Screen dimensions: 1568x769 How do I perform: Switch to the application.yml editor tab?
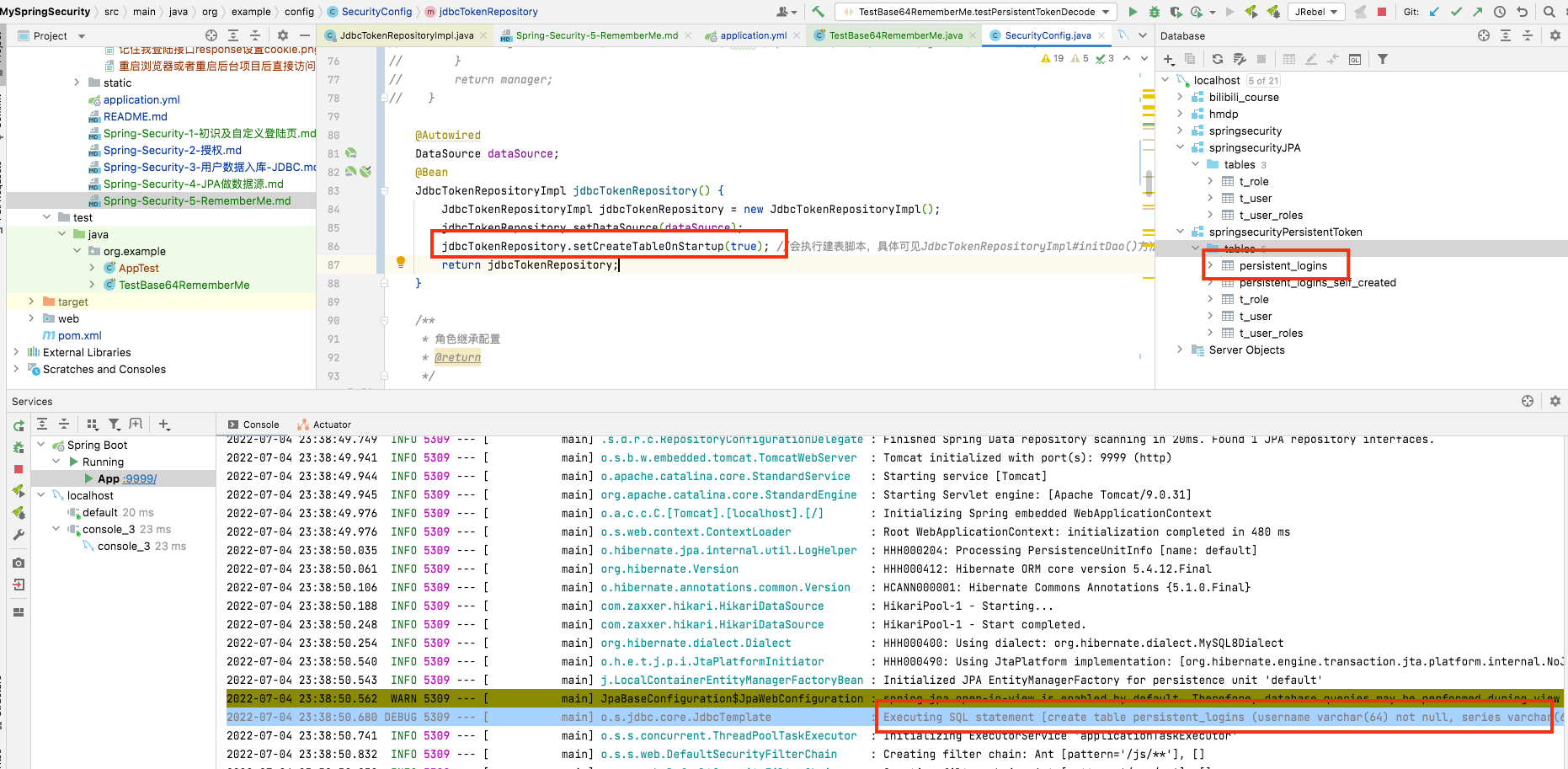[754, 35]
